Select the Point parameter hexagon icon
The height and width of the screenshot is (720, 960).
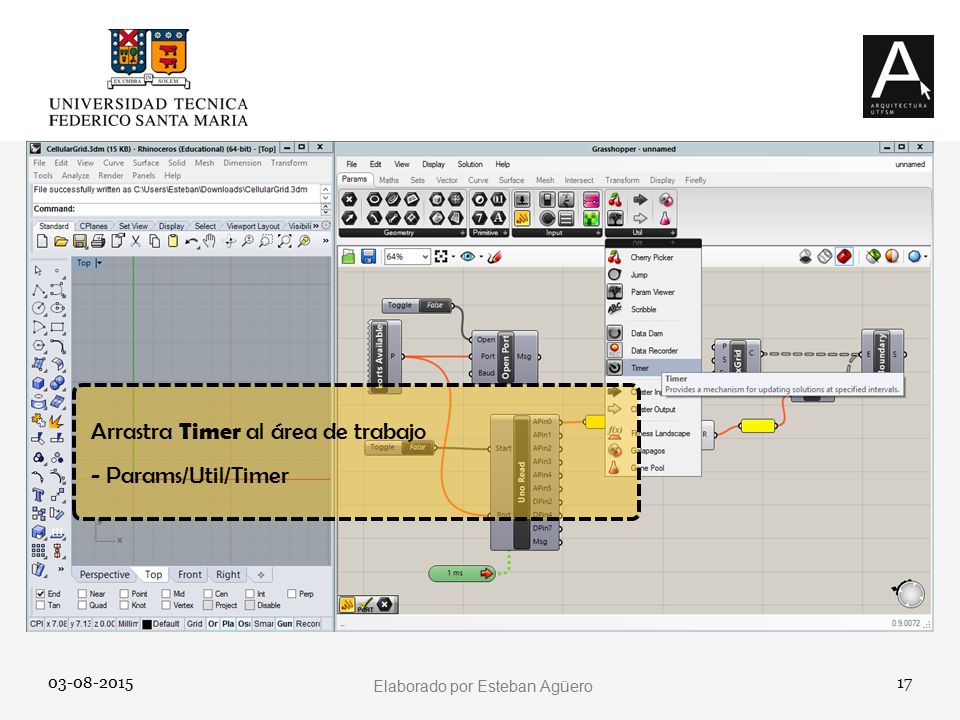coord(349,200)
